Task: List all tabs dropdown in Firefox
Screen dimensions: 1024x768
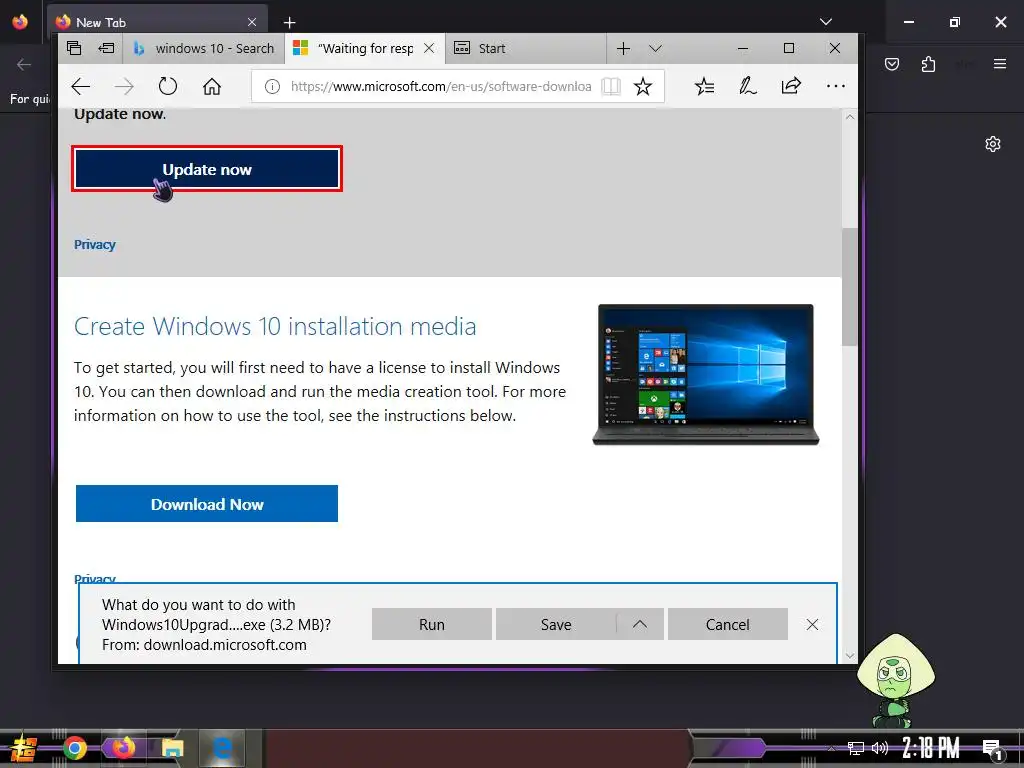Action: (826, 22)
